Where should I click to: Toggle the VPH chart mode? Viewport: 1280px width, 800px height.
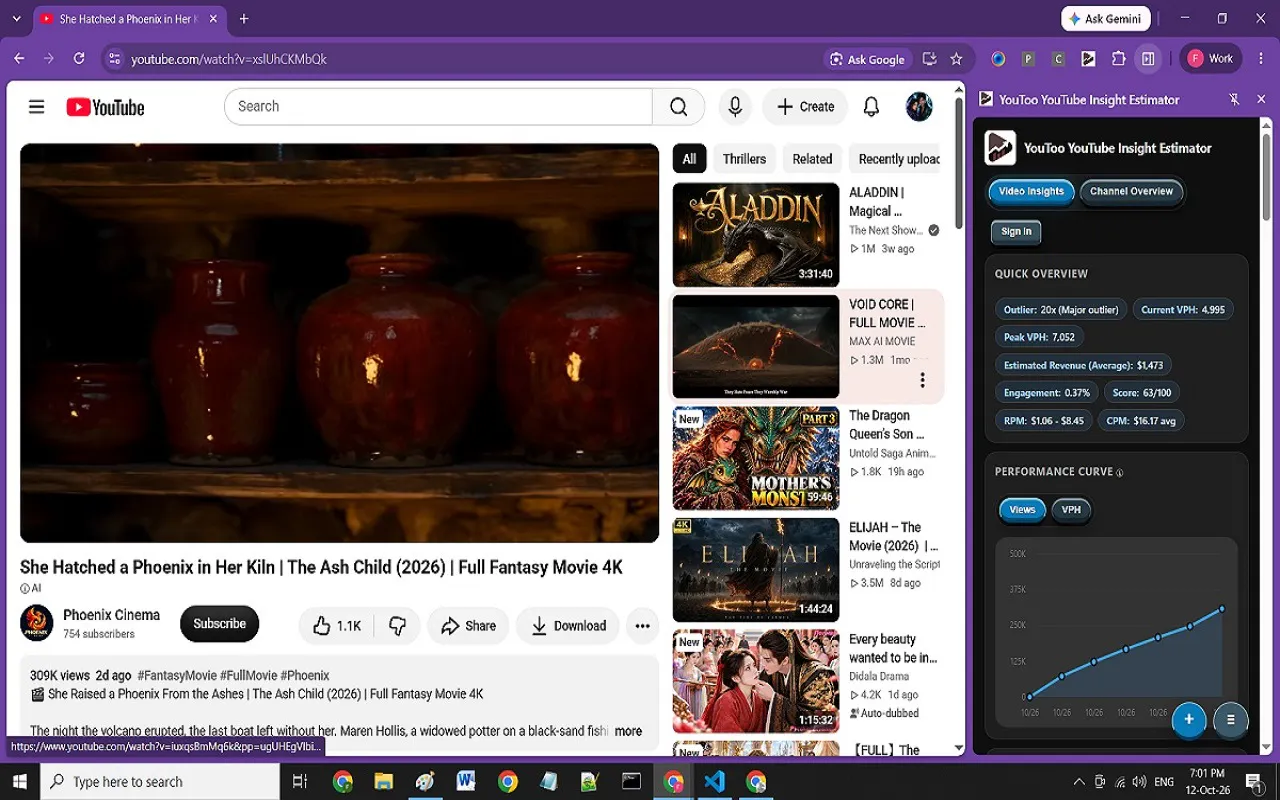tap(1071, 510)
